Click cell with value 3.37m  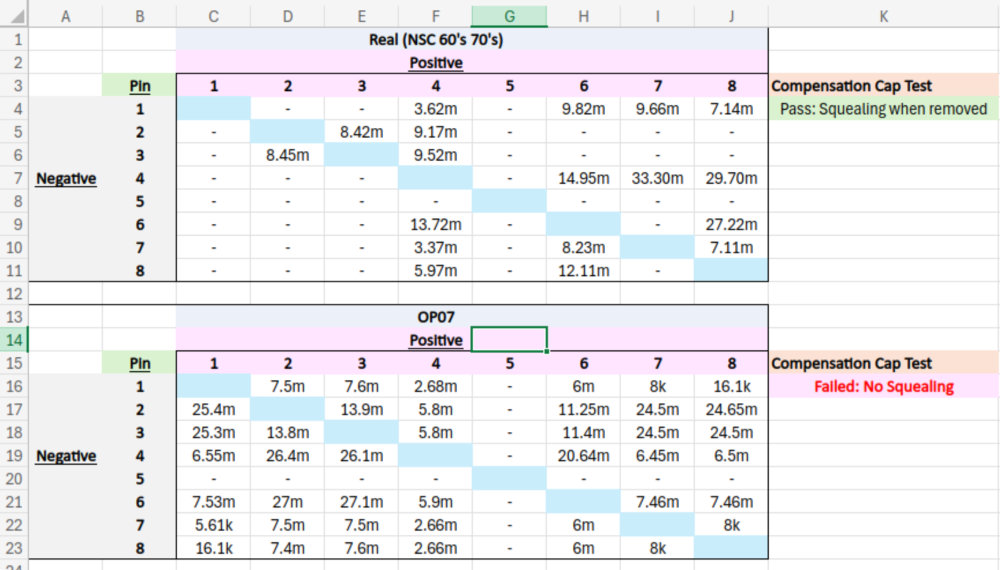(436, 247)
